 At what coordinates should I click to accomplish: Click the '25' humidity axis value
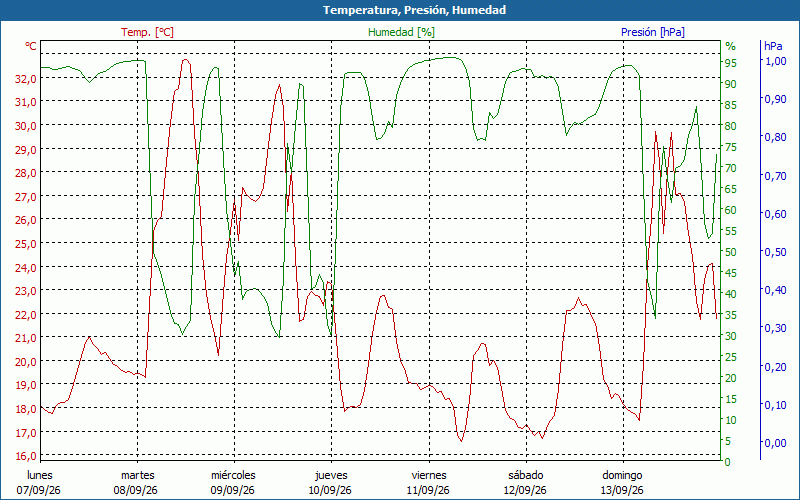click(731, 358)
